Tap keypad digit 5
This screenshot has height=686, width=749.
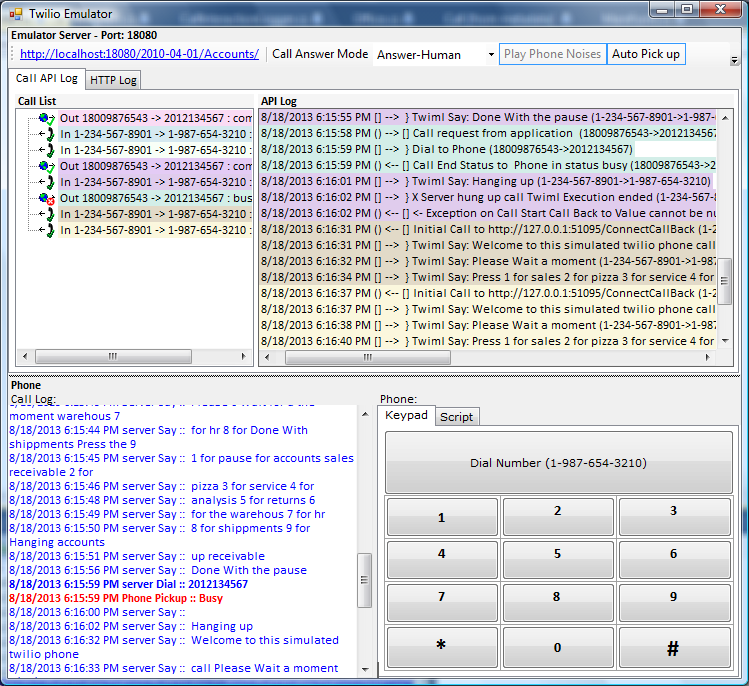pos(558,559)
